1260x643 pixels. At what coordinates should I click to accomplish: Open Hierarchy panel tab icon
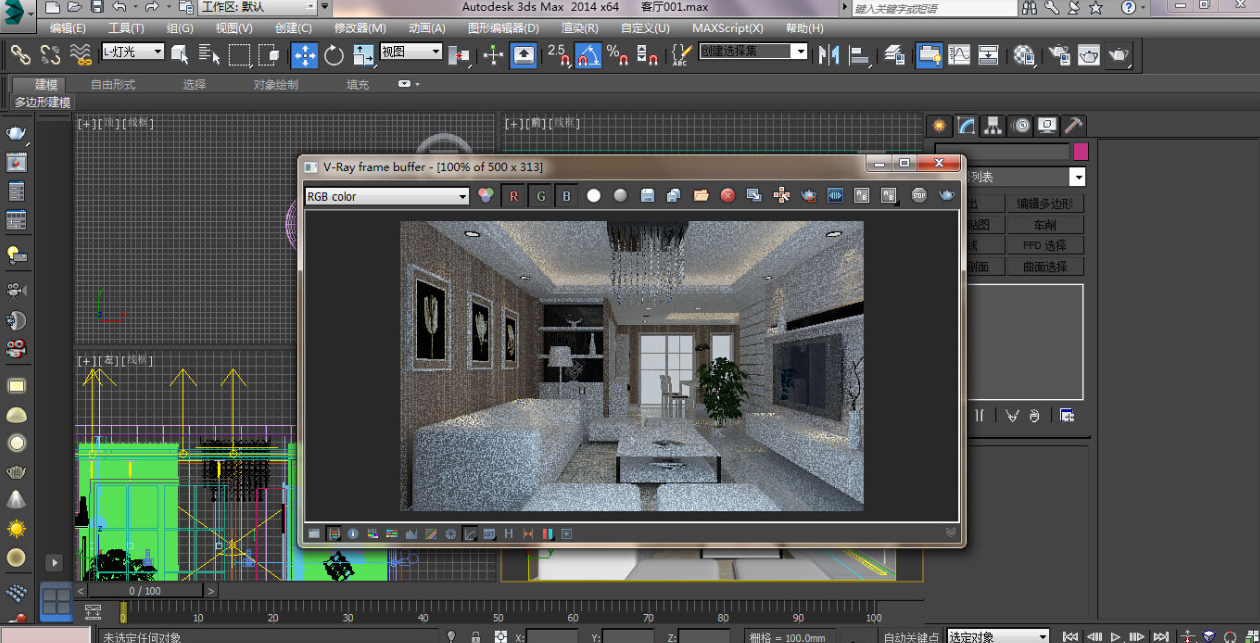tap(993, 125)
